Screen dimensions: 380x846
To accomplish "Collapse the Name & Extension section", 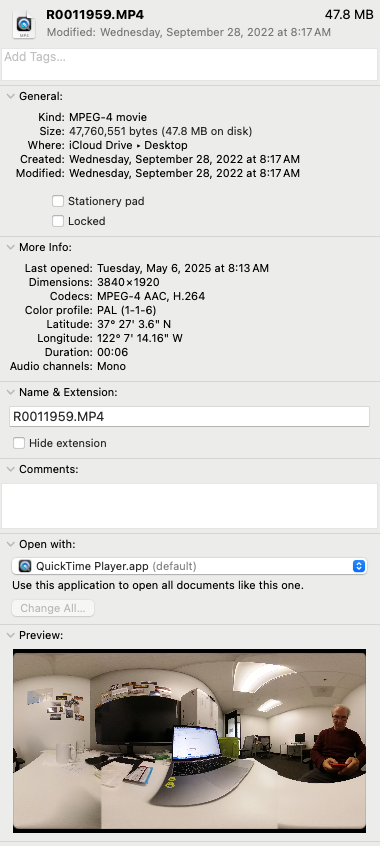I will (x=10, y=392).
